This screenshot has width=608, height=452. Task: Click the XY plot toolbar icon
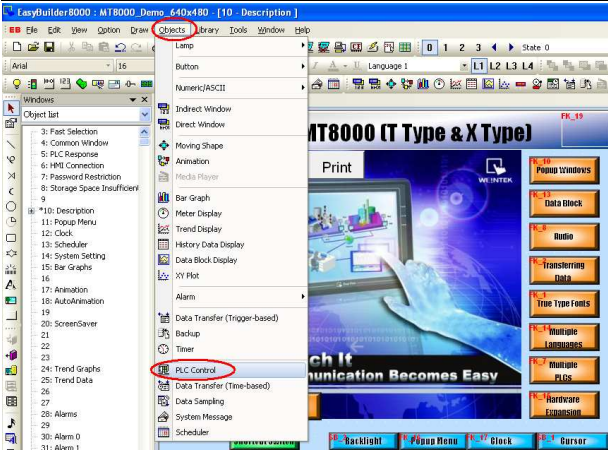click(x=504, y=83)
